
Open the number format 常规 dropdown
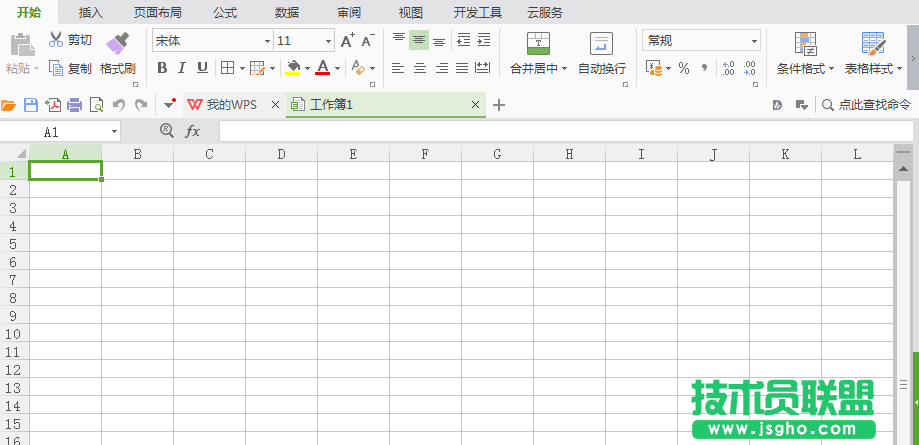click(x=754, y=41)
